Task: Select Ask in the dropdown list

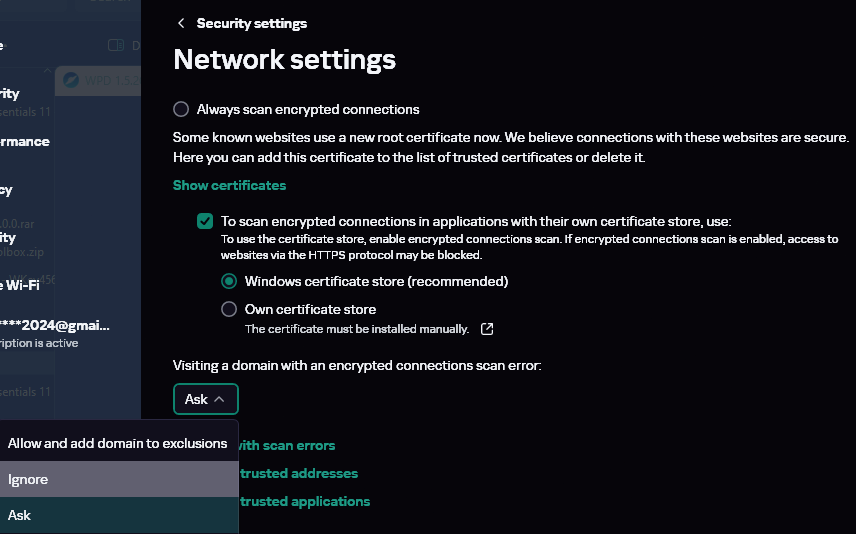Action: click(x=20, y=515)
